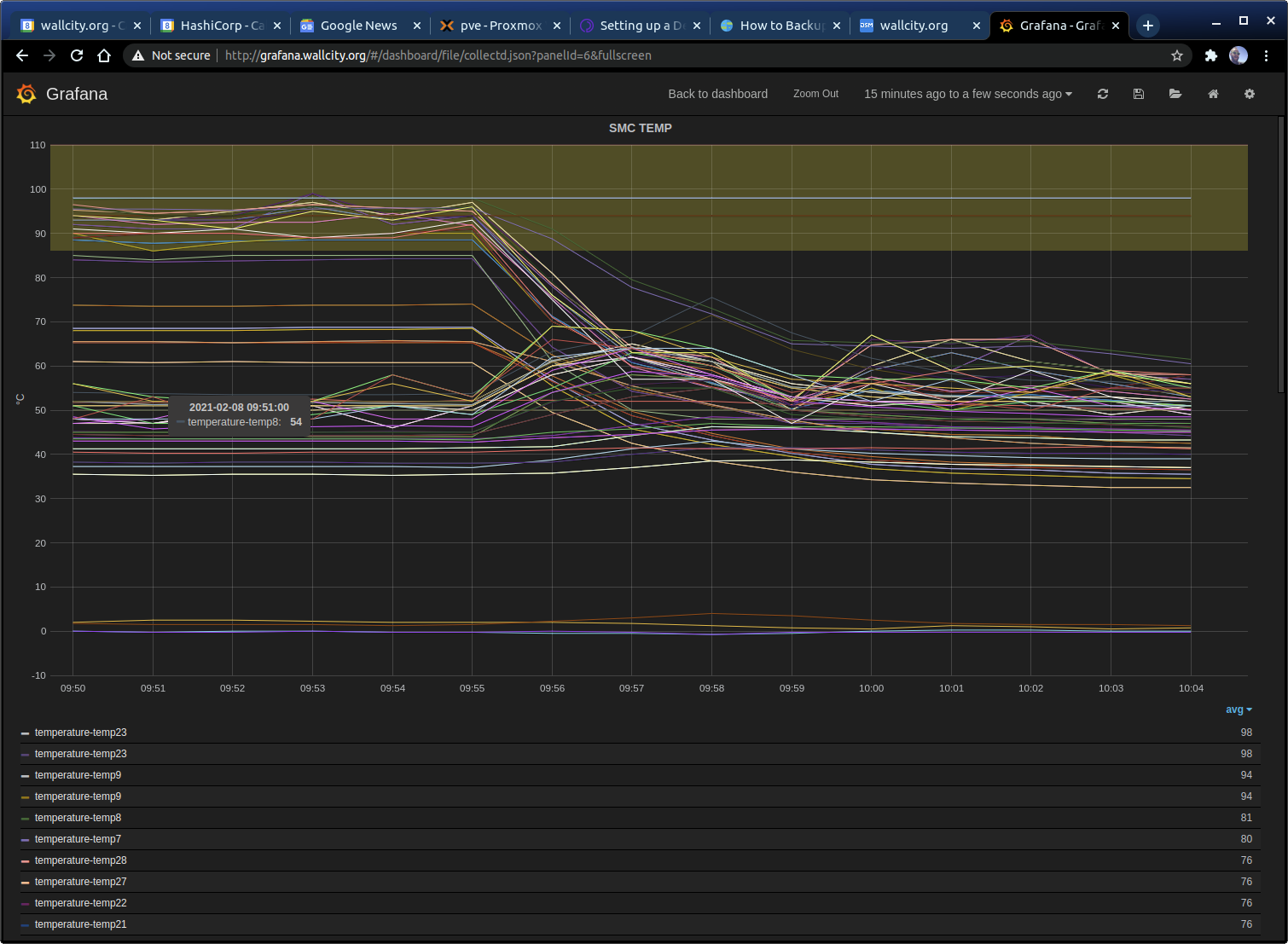Open the browser home page button
This screenshot has width=1288, height=944.
click(x=104, y=55)
